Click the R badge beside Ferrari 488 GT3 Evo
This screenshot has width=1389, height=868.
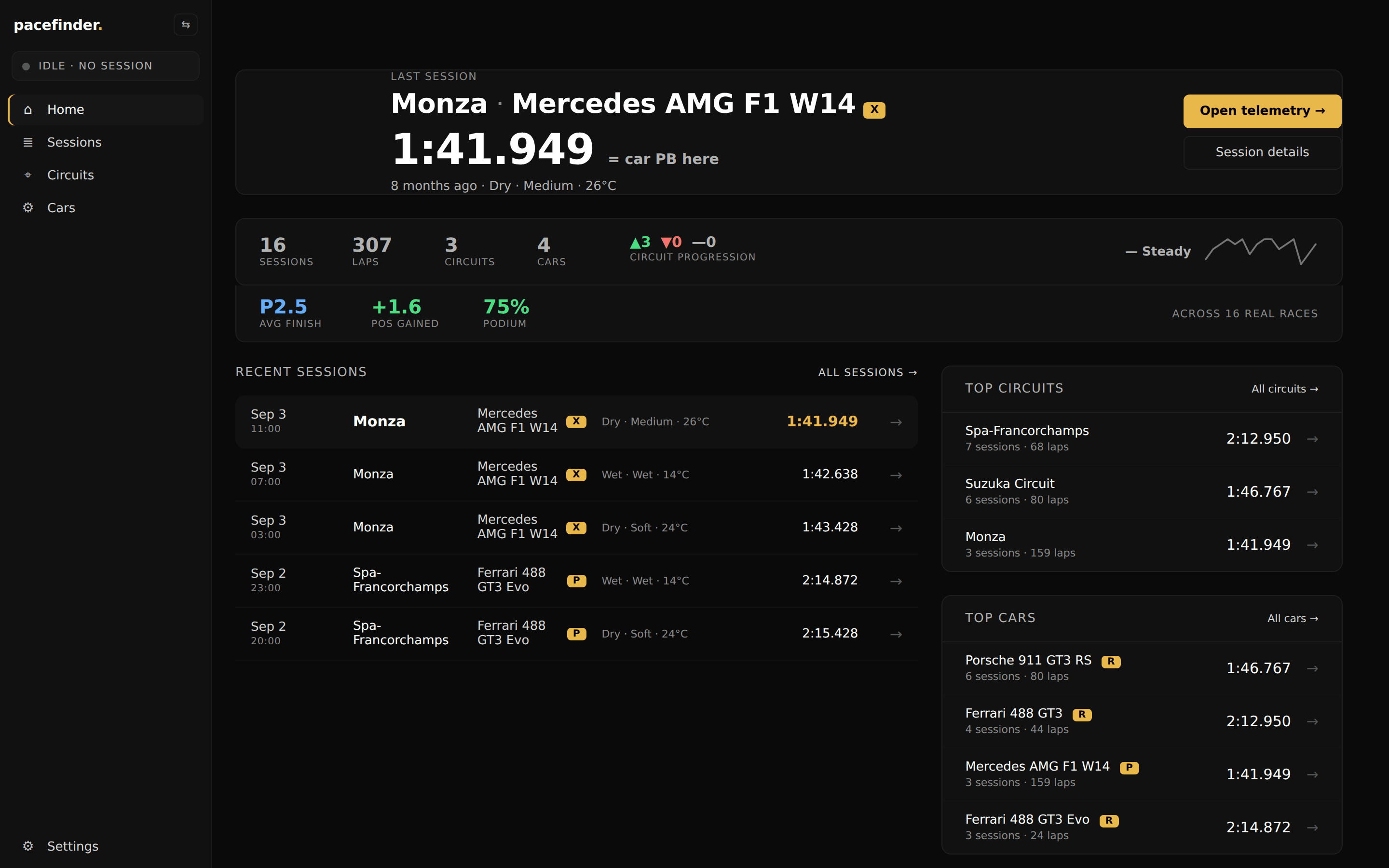tap(1109, 820)
